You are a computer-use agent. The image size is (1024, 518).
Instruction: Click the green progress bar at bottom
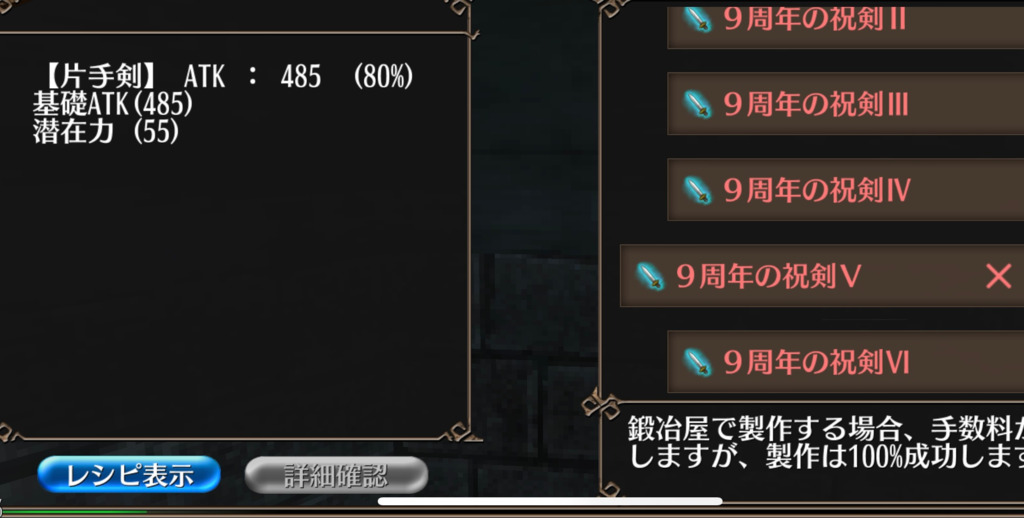[x=74, y=511]
